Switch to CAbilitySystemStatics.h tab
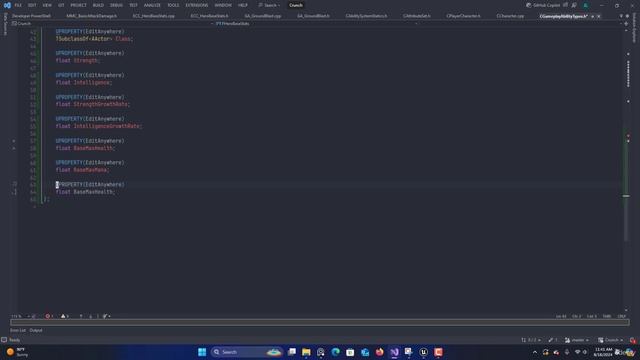The image size is (640, 360). point(366,16)
